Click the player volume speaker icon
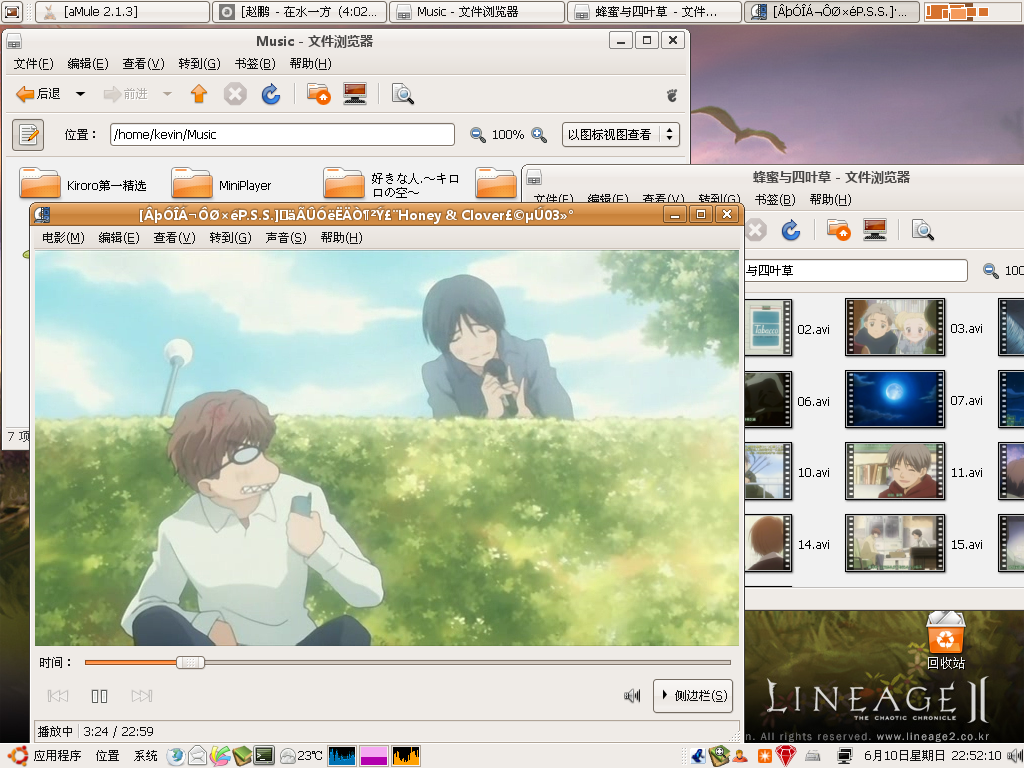The image size is (1024, 768). (x=632, y=696)
